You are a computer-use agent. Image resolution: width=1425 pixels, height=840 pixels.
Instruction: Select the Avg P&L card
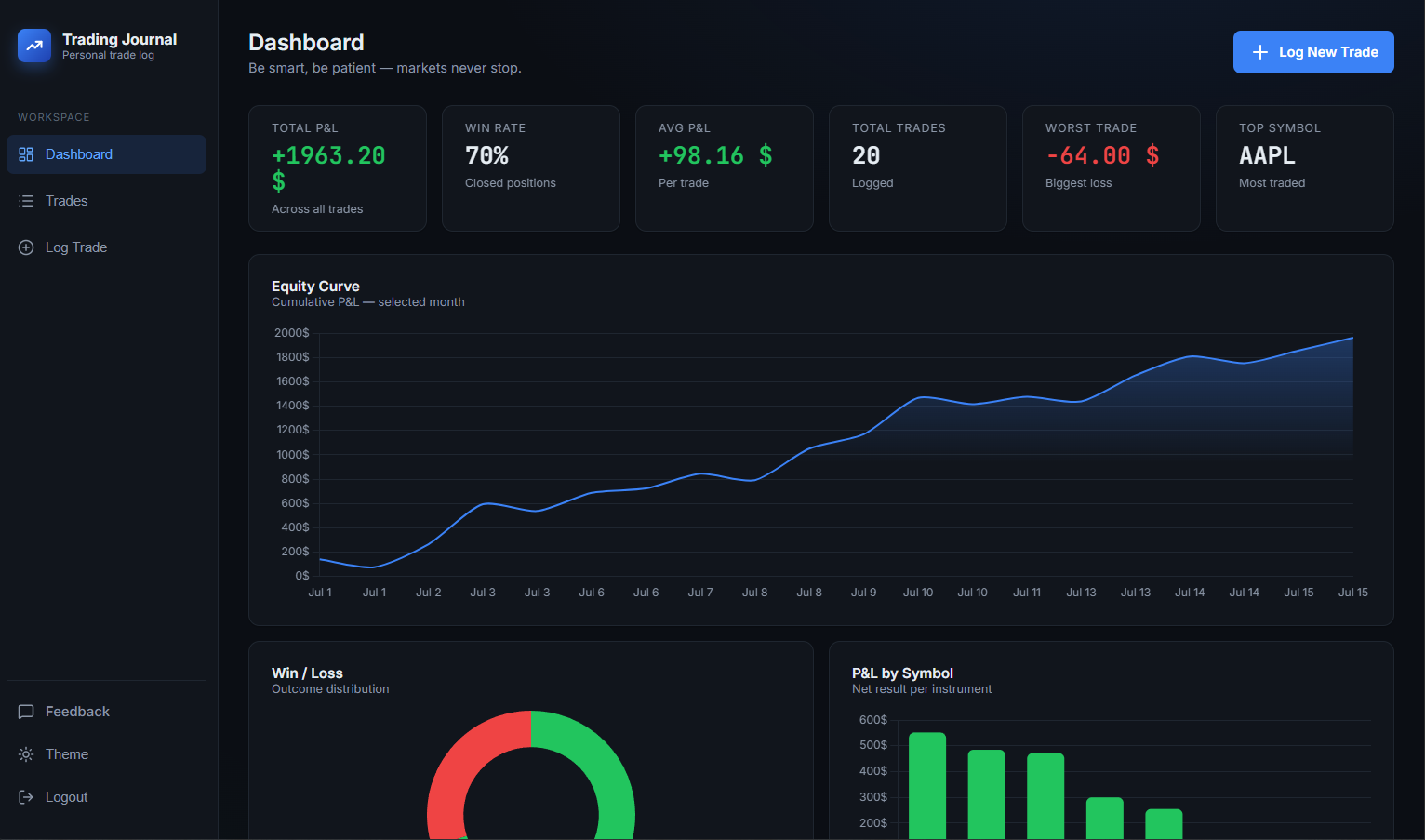pyautogui.click(x=725, y=168)
